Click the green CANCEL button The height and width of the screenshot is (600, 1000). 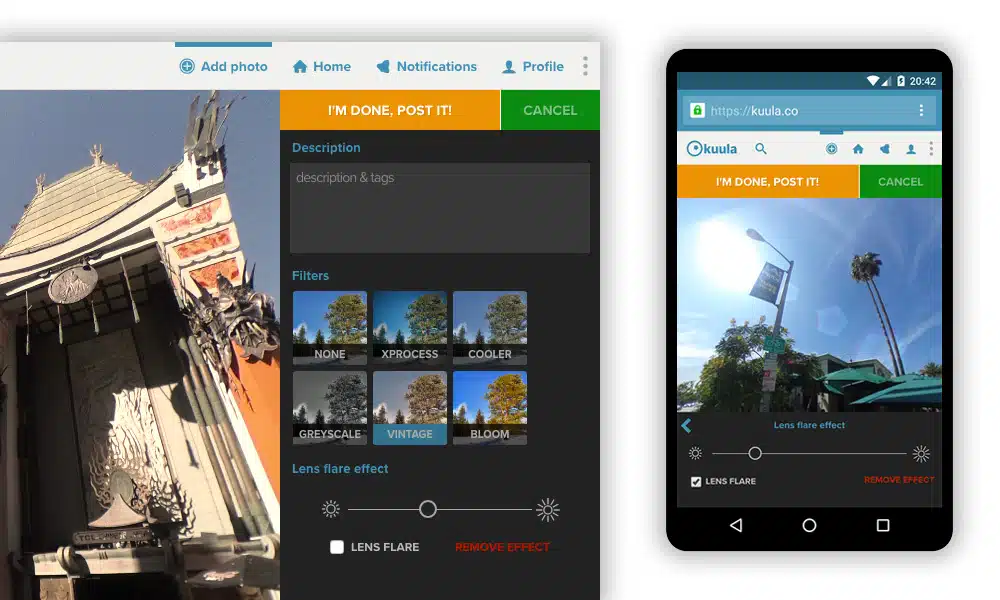coord(550,110)
